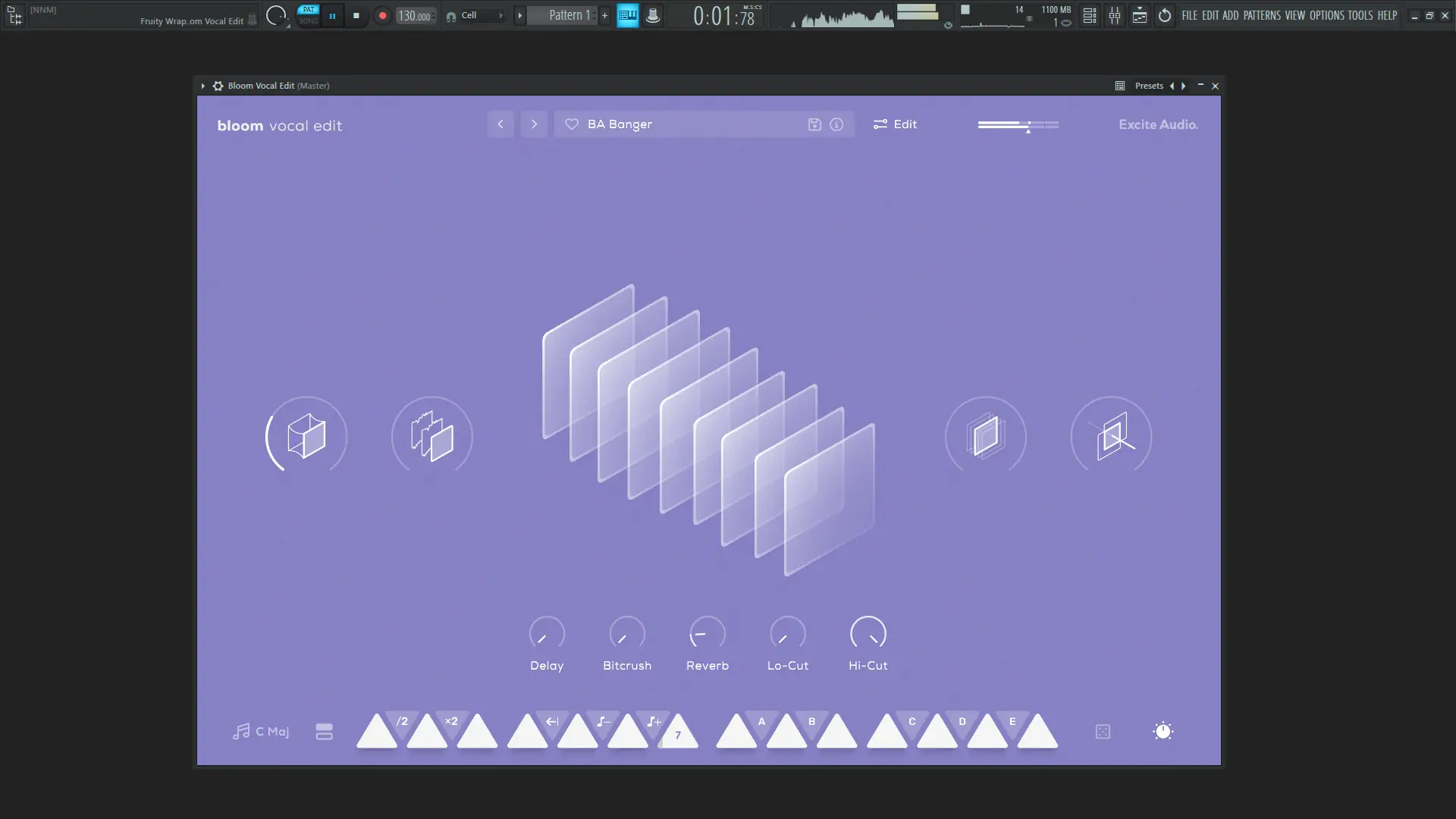Click the Edit button
The image size is (1456, 819).
(896, 124)
